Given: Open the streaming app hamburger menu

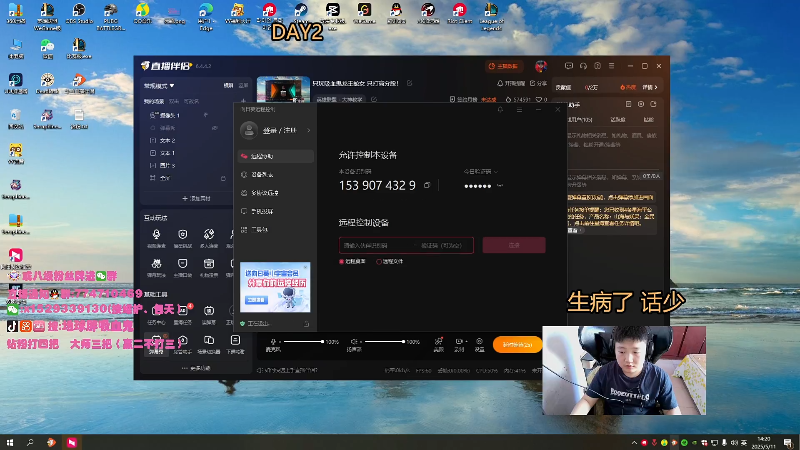Looking at the screenshot, I should (611, 66).
